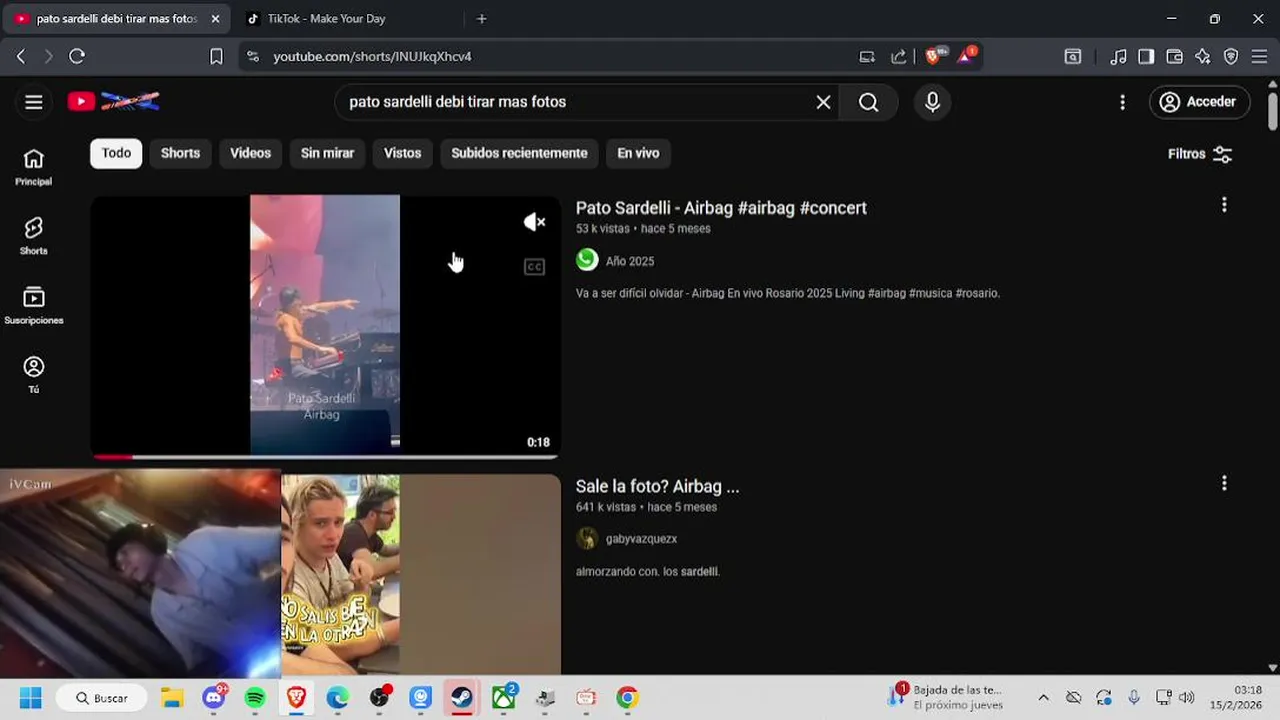This screenshot has width=1280, height=720.
Task: Click the gabyvazquezx channel avatar
Action: click(587, 538)
